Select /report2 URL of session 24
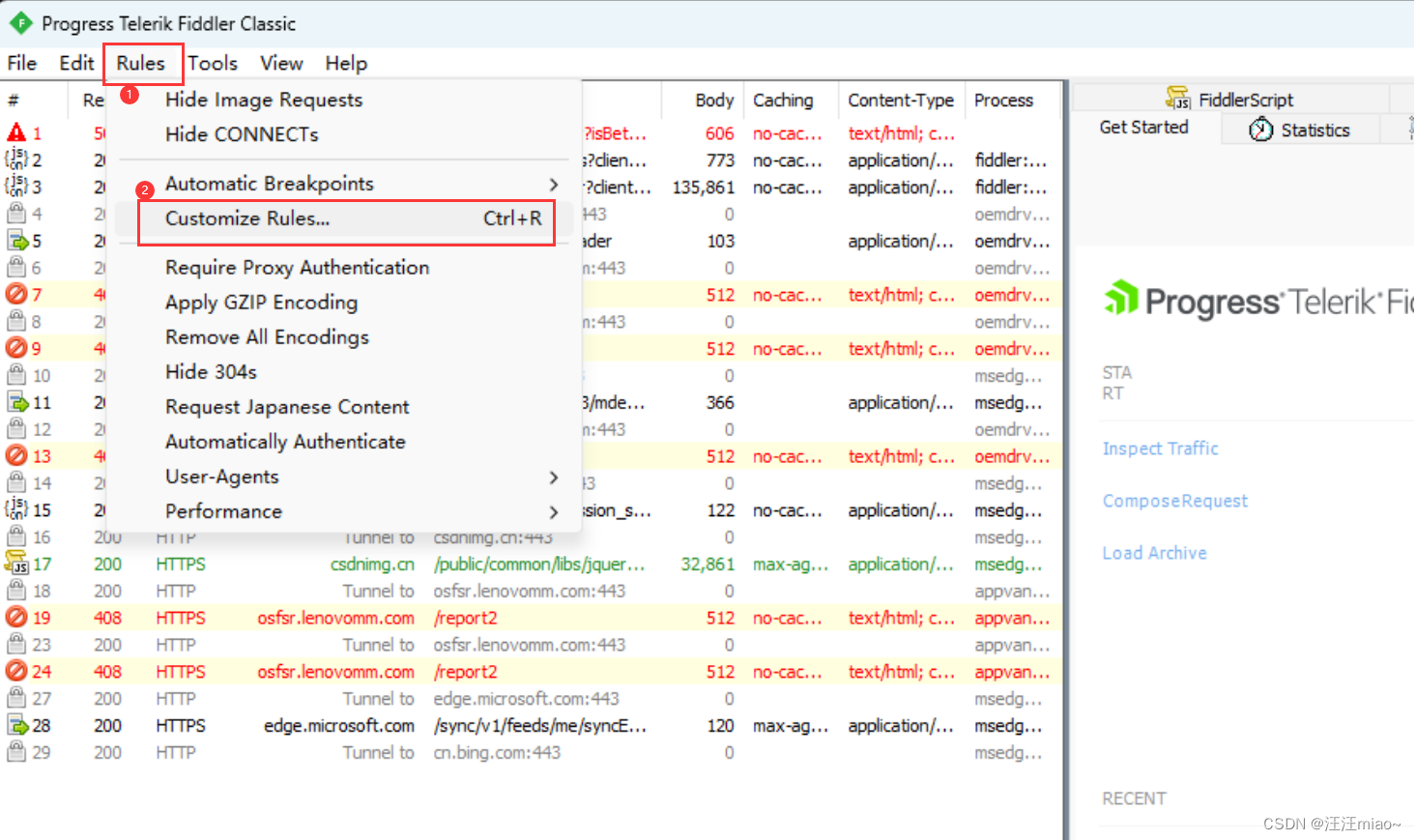Viewport: 1416px width, 840px height. pos(466,671)
